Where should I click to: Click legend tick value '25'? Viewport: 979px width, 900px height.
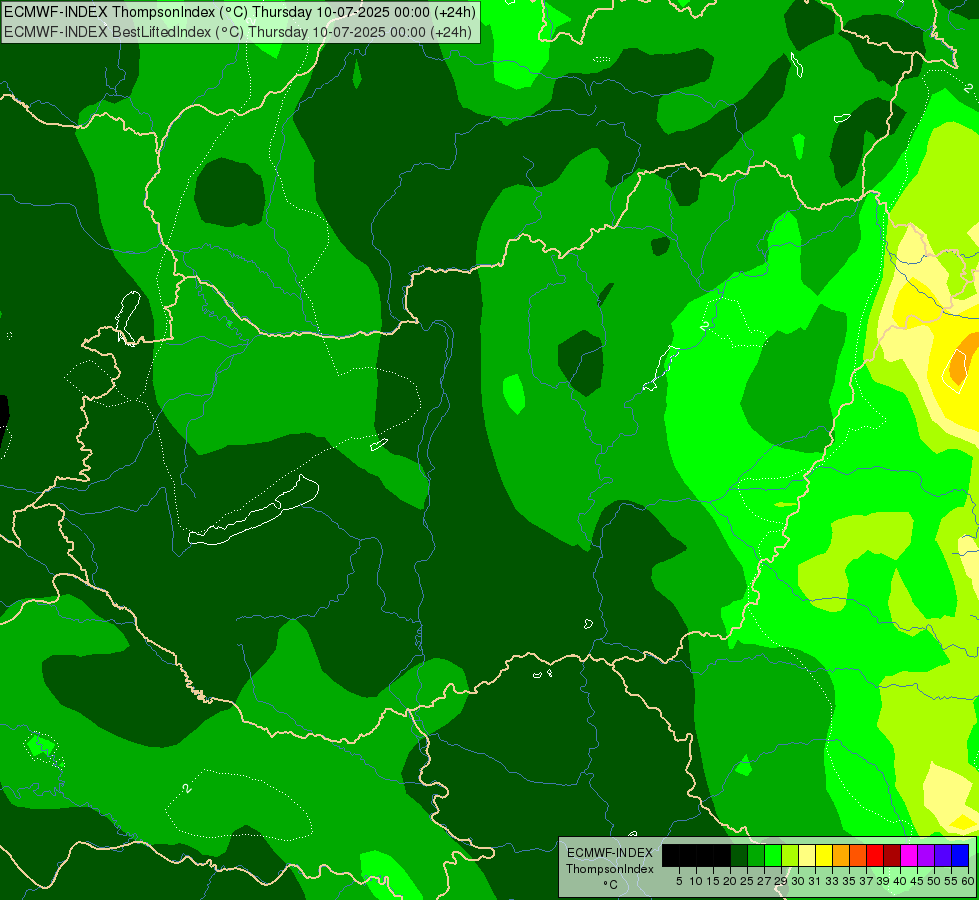point(747,881)
